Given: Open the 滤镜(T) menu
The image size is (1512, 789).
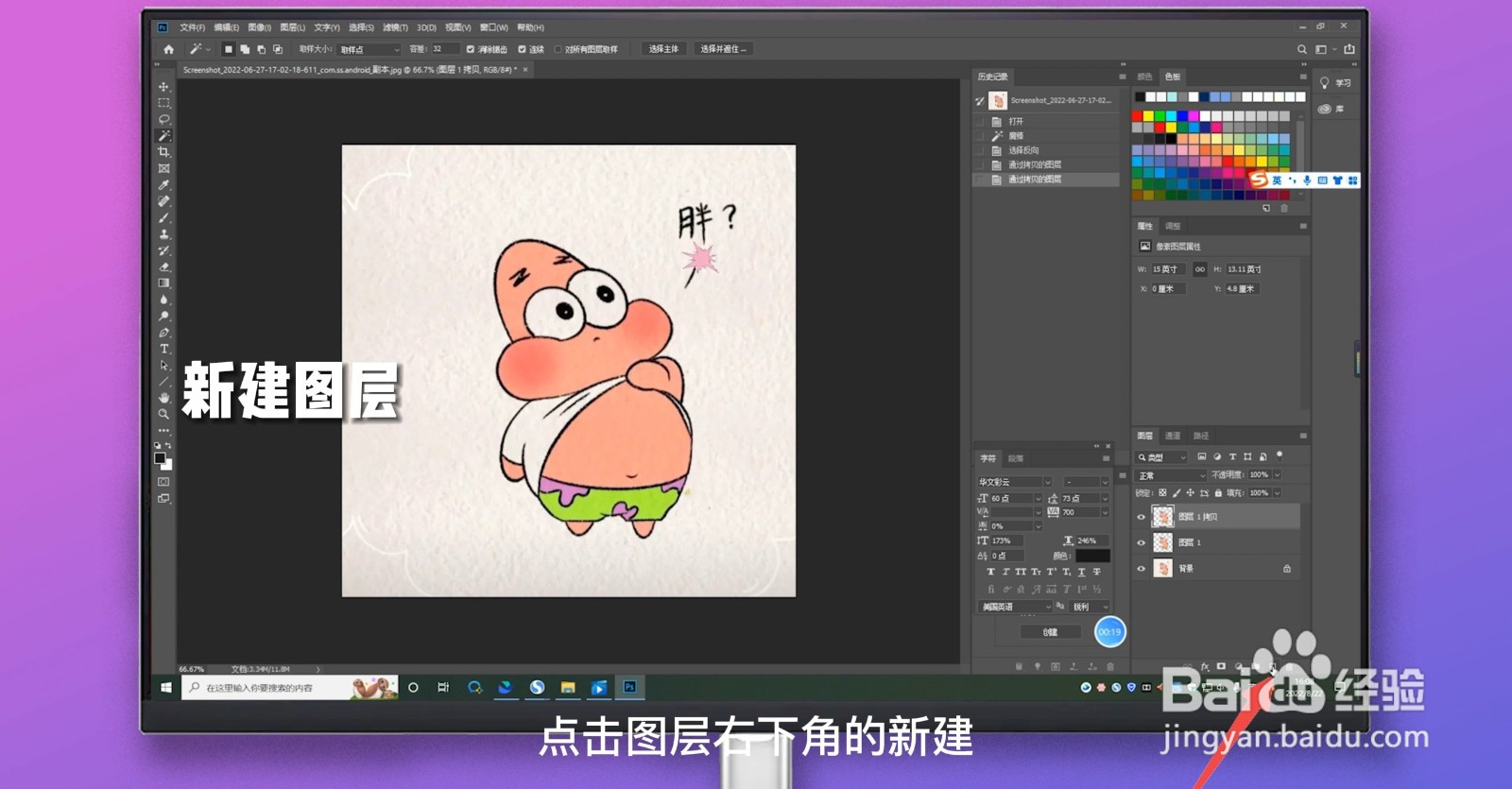Looking at the screenshot, I should tap(395, 27).
